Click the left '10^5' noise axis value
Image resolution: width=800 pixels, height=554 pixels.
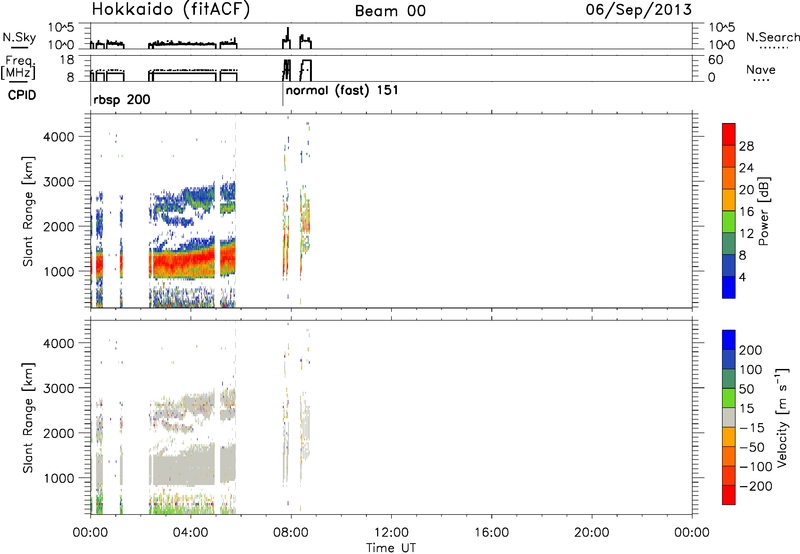[61, 28]
